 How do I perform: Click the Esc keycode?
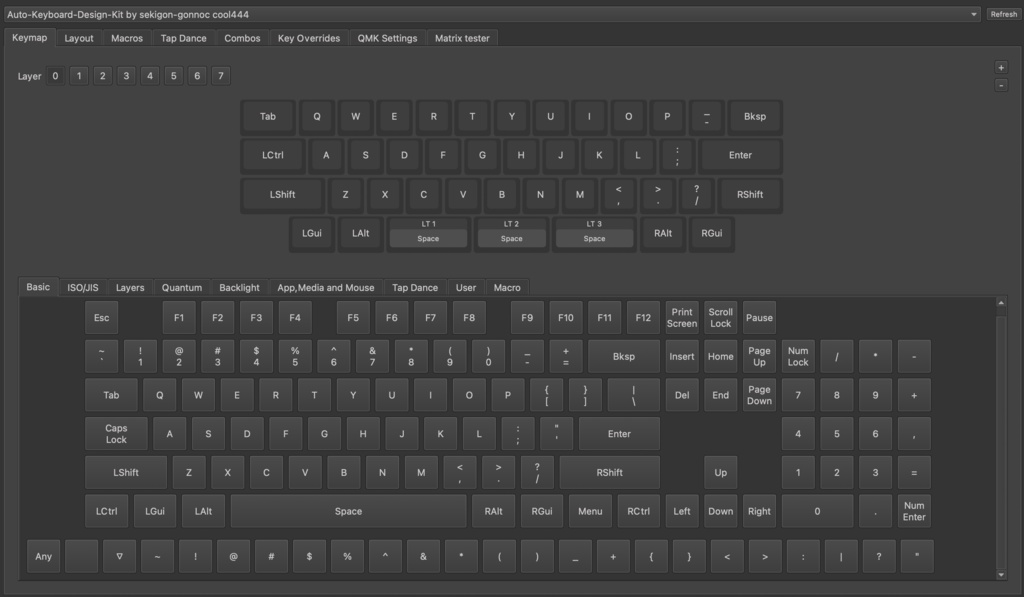pyautogui.click(x=101, y=317)
